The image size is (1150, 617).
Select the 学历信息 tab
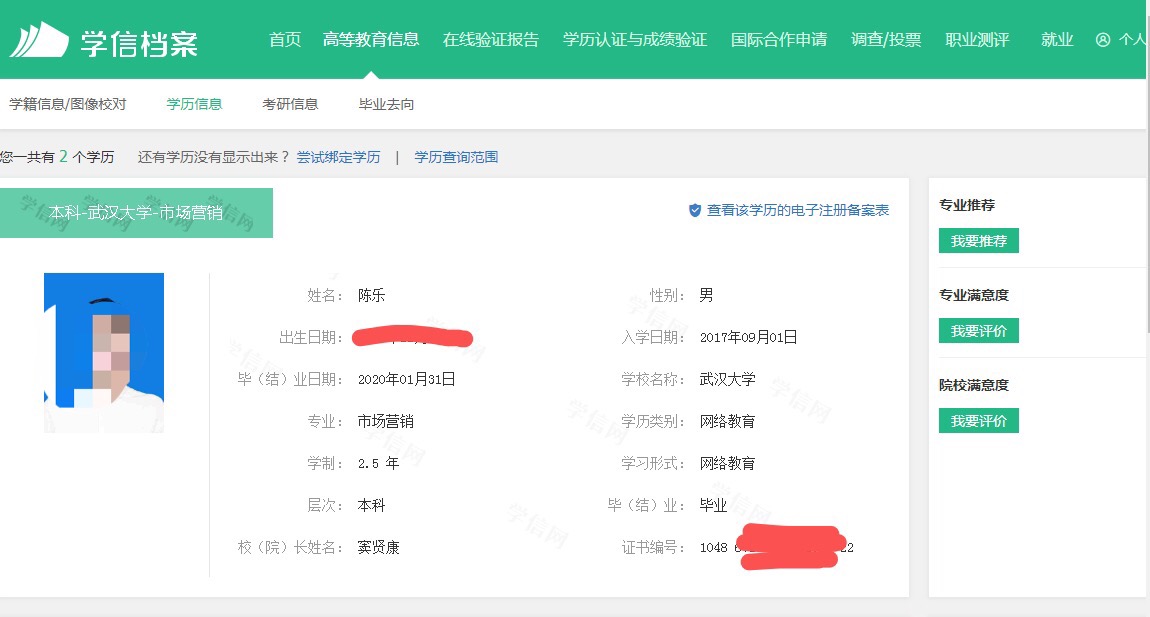click(193, 103)
